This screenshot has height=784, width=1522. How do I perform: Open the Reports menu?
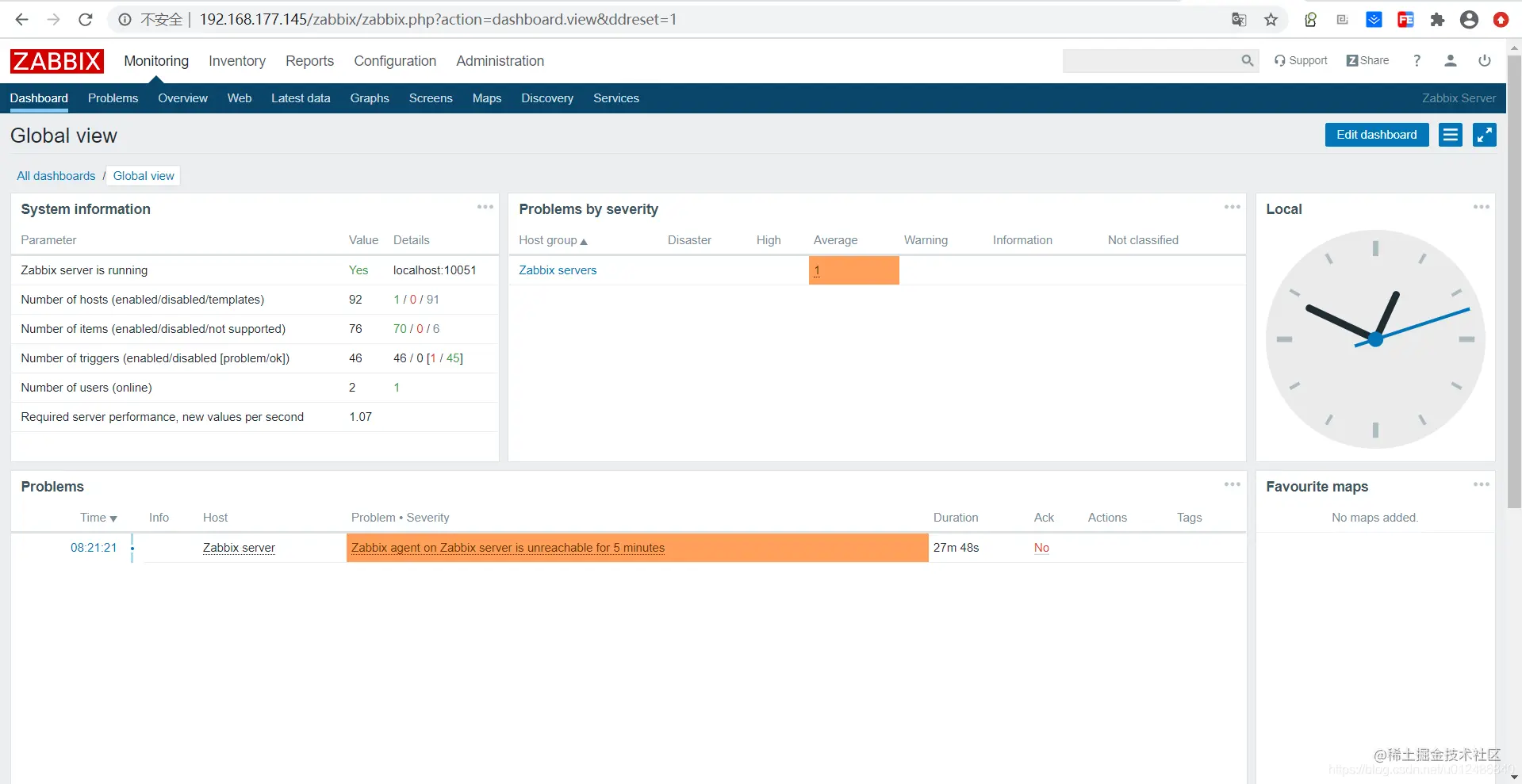pyautogui.click(x=309, y=61)
